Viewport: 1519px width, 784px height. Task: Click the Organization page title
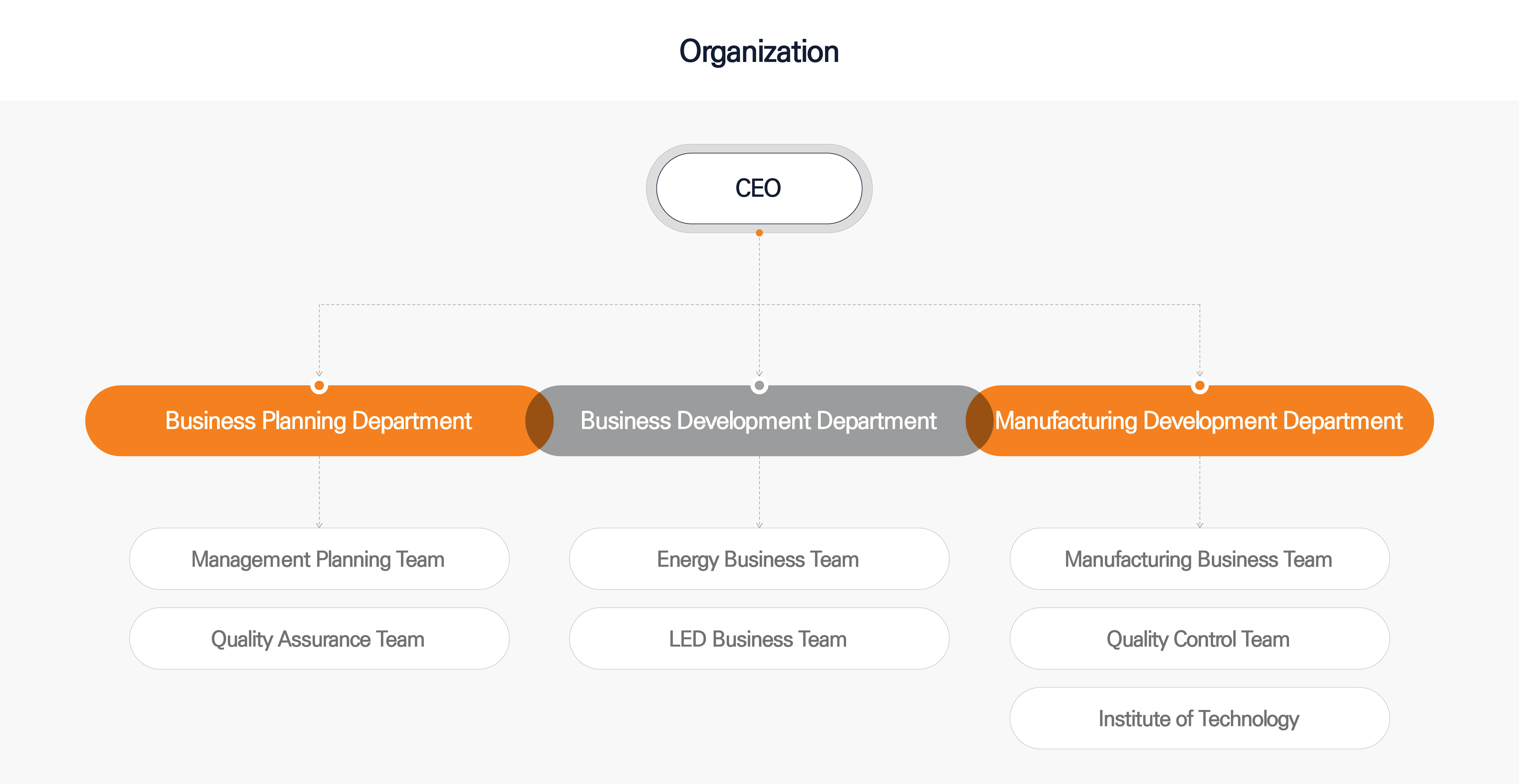point(759,52)
